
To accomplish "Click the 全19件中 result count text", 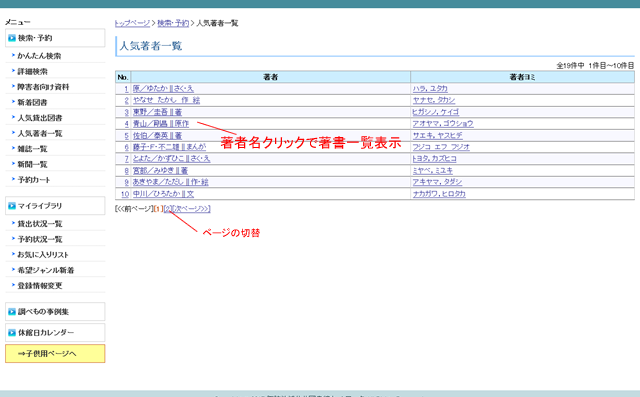I will [x=571, y=65].
